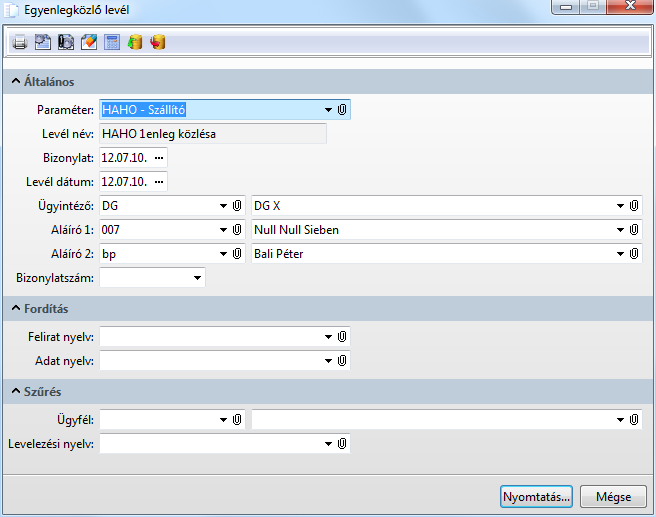This screenshot has width=656, height=517.
Task: Click the Mégse button
Action: [613, 497]
